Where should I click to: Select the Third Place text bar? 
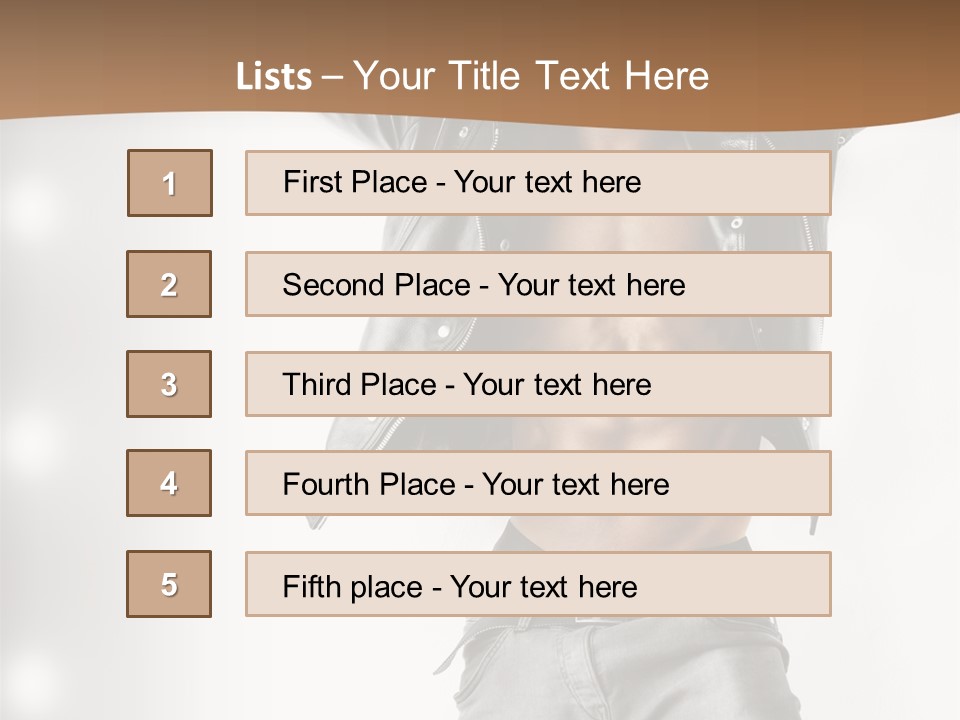tap(538, 384)
